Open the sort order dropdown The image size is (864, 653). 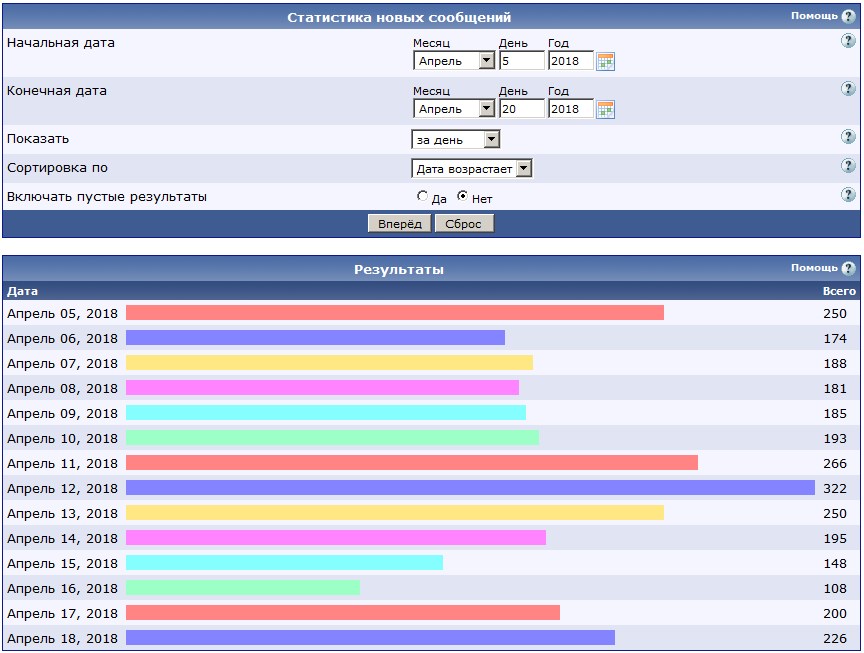pos(472,169)
